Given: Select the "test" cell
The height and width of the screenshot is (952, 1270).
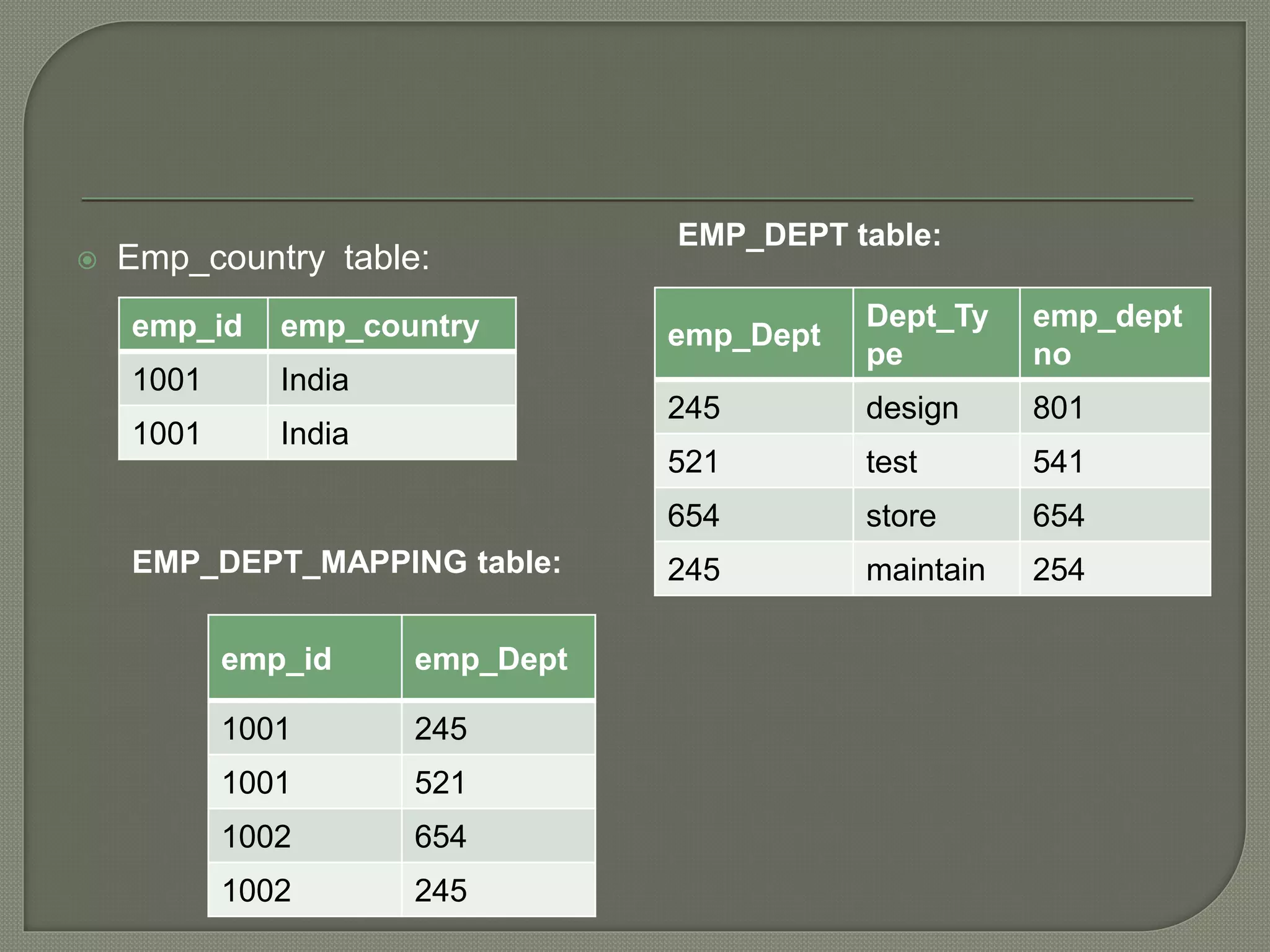Looking at the screenshot, I should 936,461.
